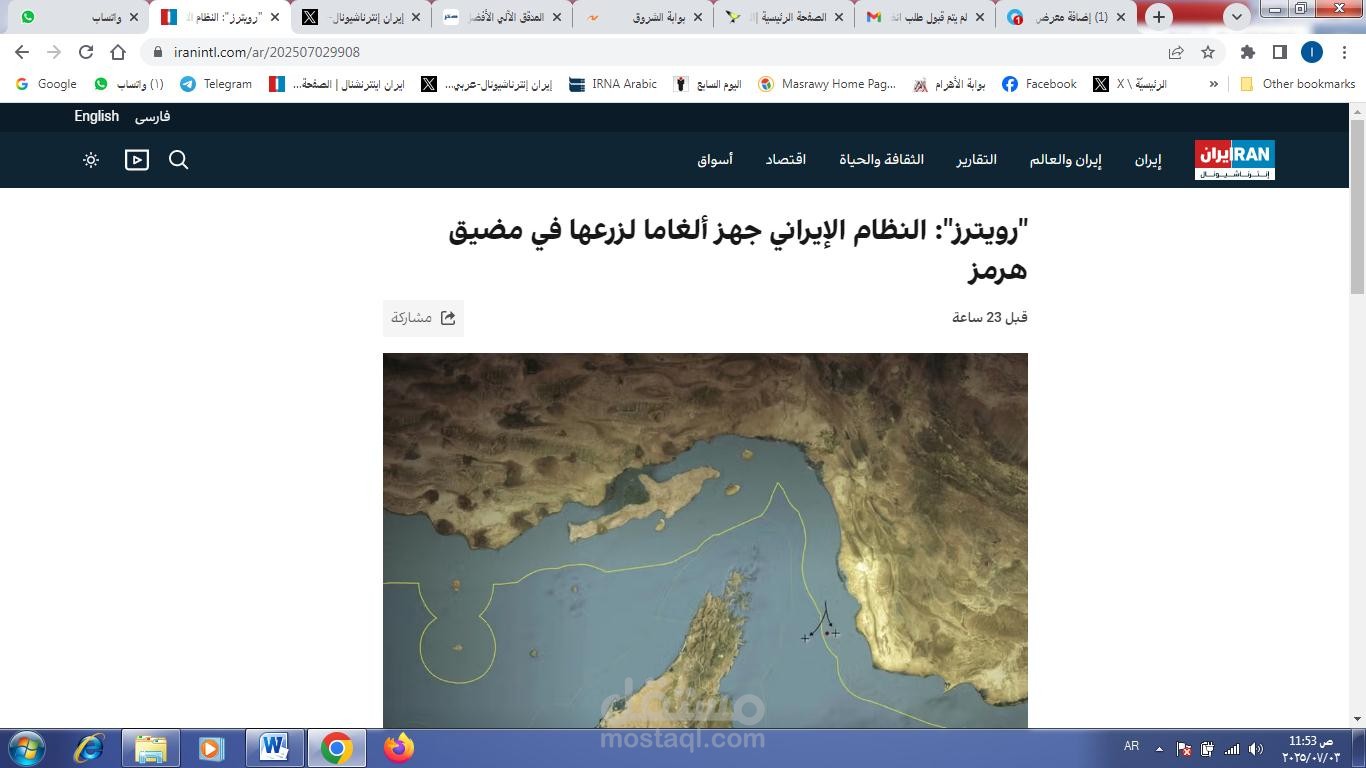This screenshot has width=1366, height=768.
Task: Open the site search magnifier icon
Action: pos(179,160)
